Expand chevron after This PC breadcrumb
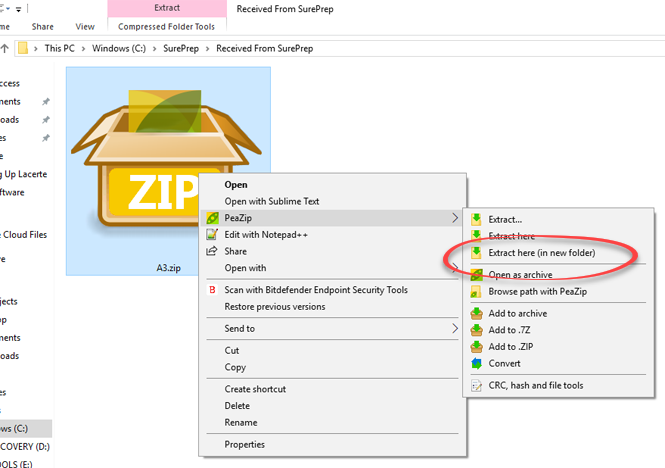This screenshot has width=665, height=468. (x=83, y=49)
